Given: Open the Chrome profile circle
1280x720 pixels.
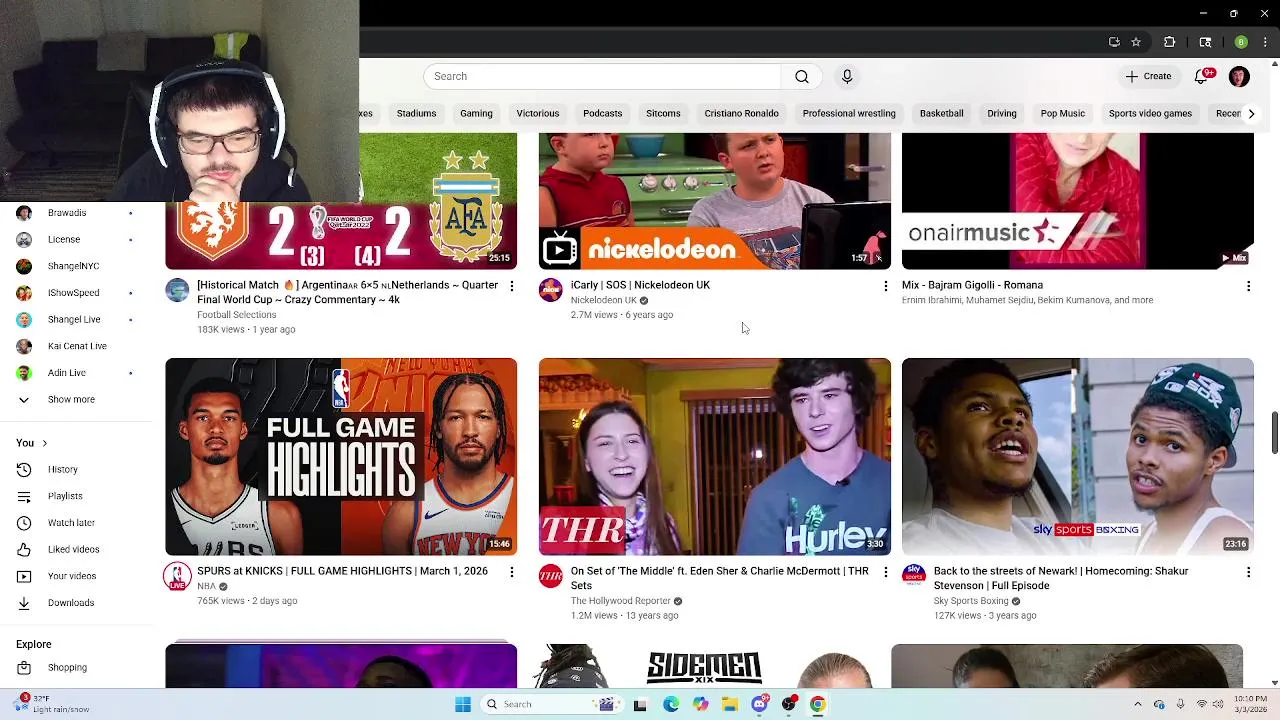Looking at the screenshot, I should pos(1241,42).
